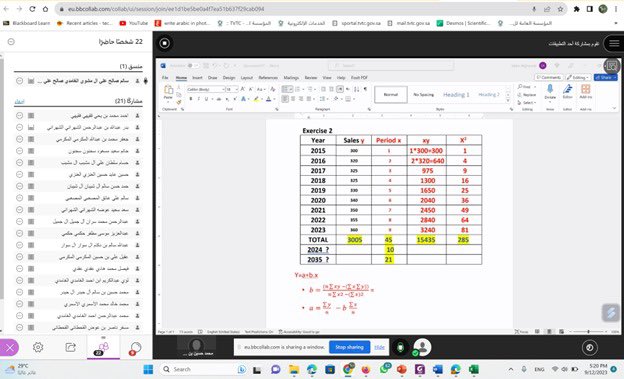Click the recording indicator icon in session header
This screenshot has height=379, width=624.
tap(165, 43)
